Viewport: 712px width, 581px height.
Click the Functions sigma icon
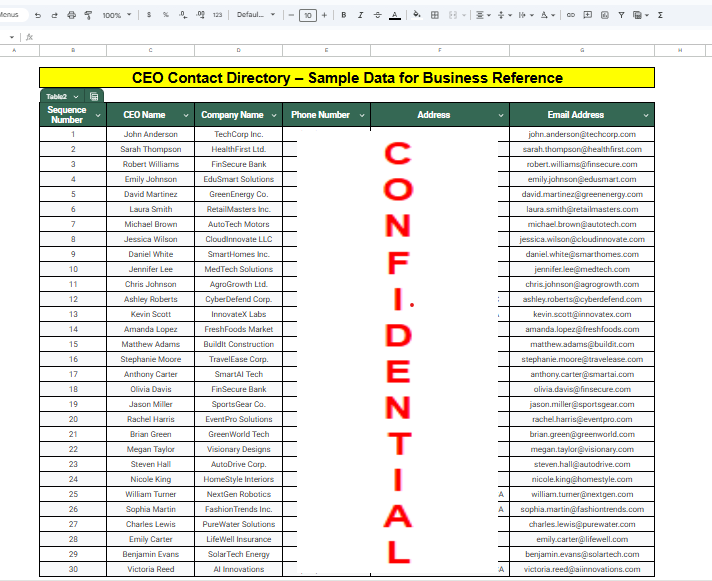(x=660, y=15)
